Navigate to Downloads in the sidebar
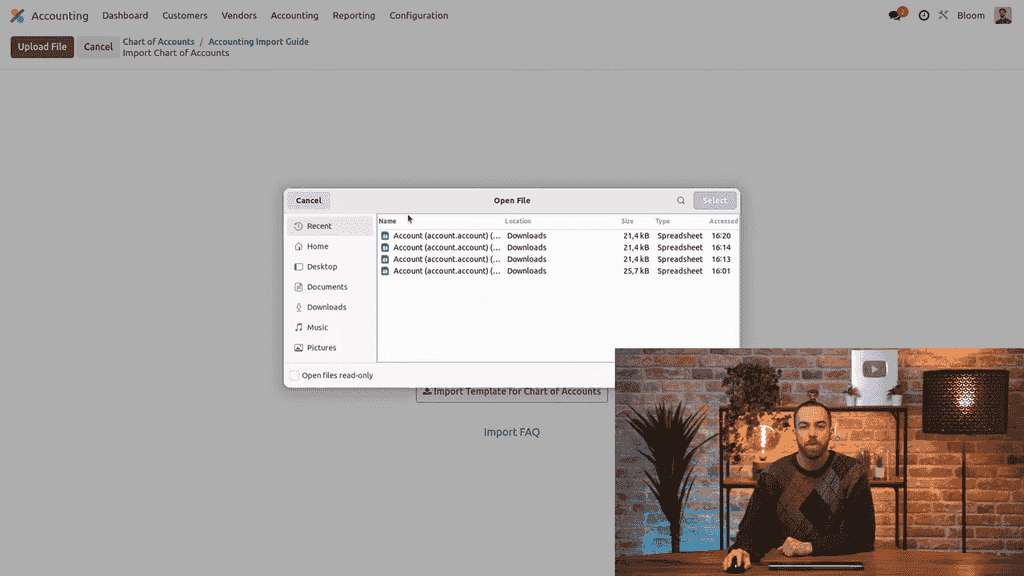The width and height of the screenshot is (1024, 576). tap(326, 307)
